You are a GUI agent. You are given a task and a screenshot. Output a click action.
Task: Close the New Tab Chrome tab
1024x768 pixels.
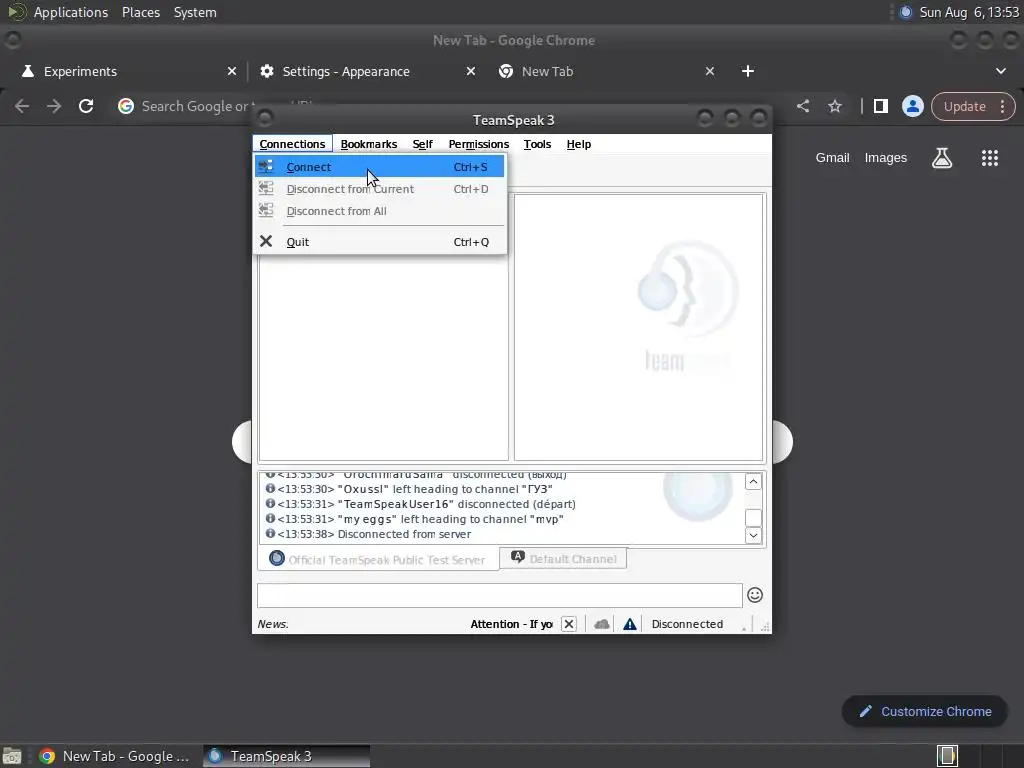click(710, 71)
